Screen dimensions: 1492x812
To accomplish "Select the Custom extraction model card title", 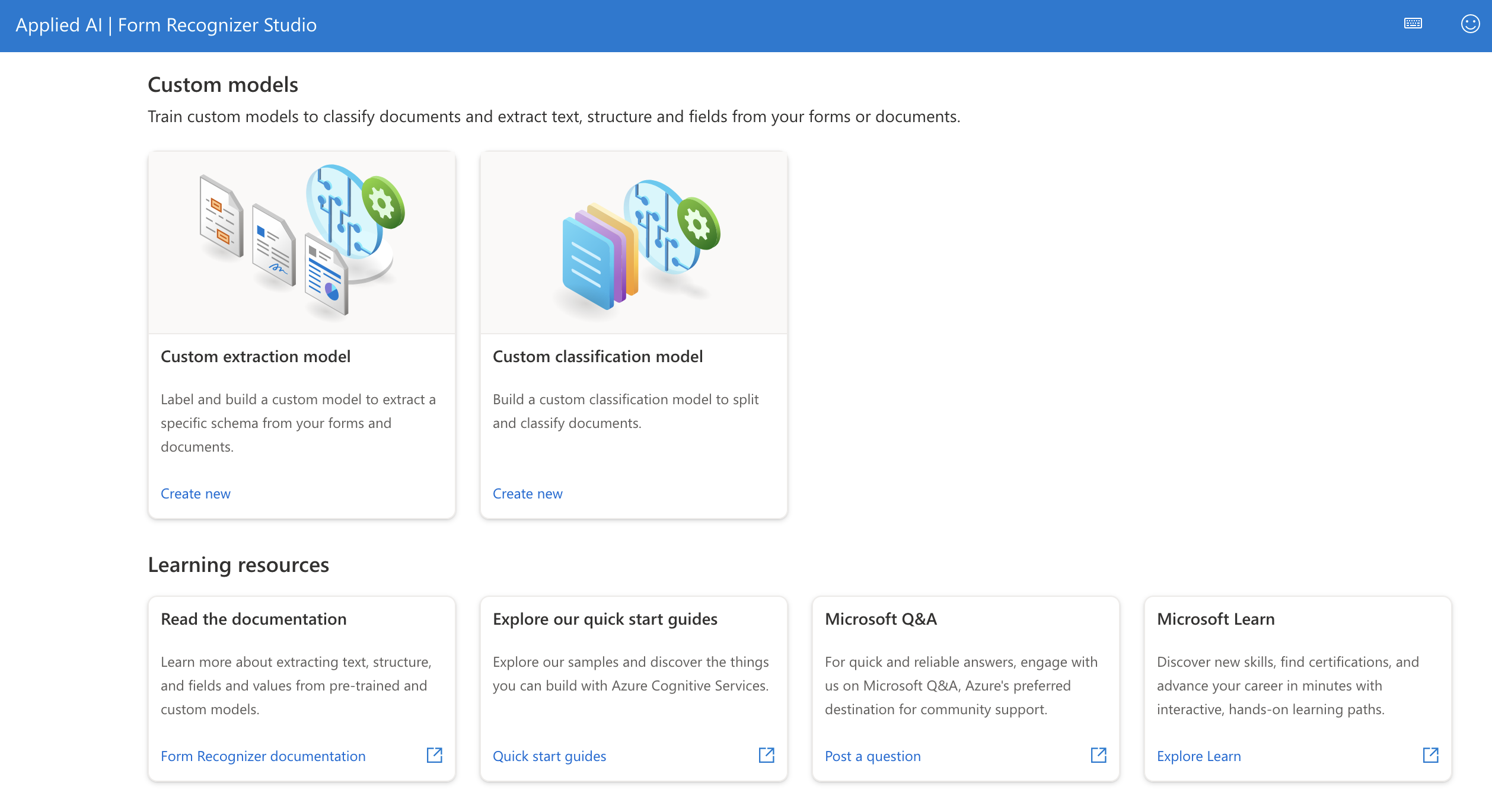I will point(256,356).
